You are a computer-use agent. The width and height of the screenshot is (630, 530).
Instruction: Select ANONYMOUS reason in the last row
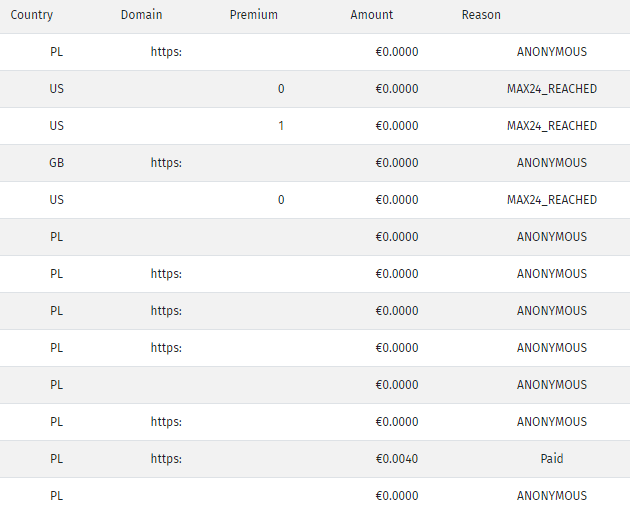(x=552, y=495)
